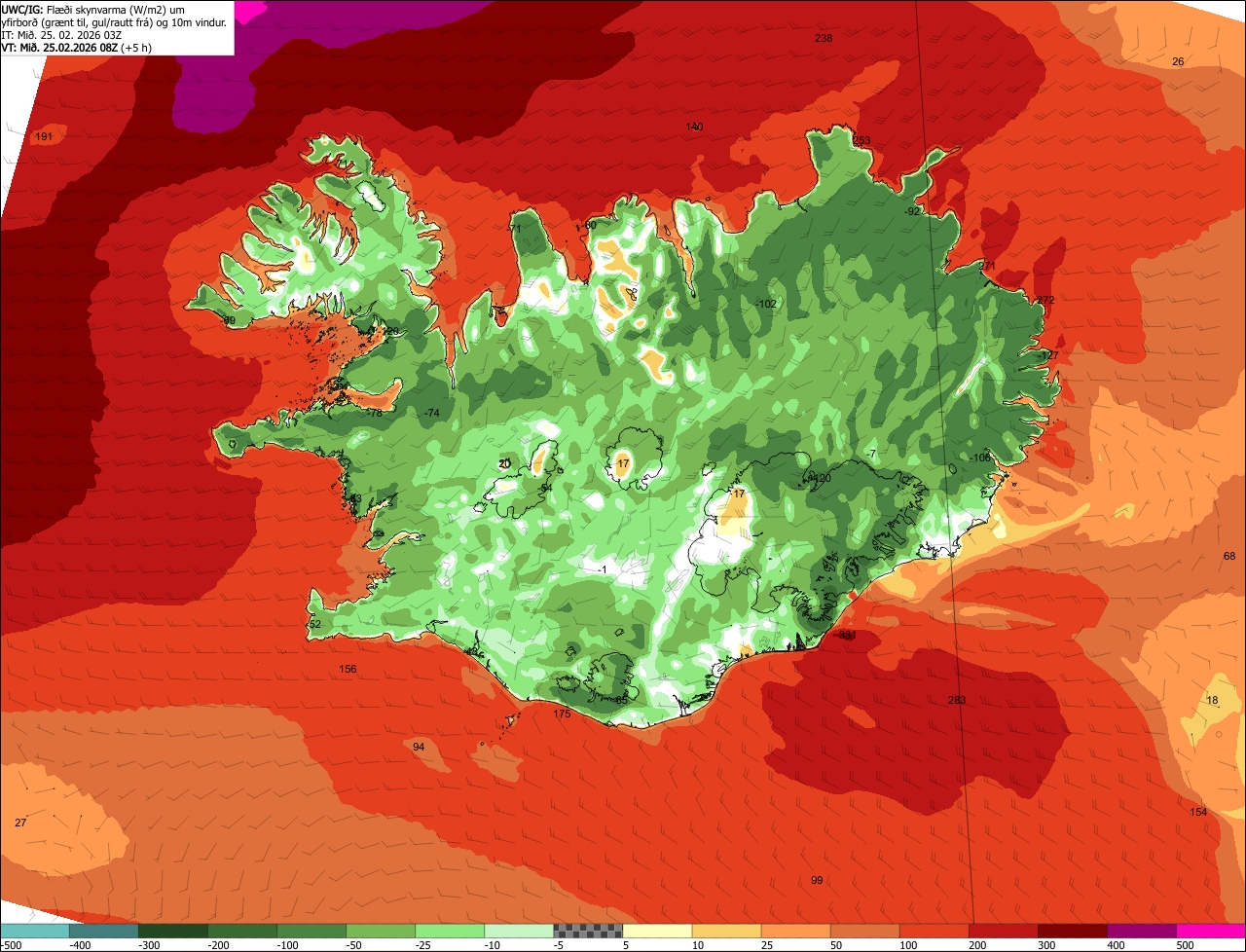This screenshot has height=952, width=1246.
Task: Click the valid time 'VT: Mið. 25.02.2026 08Z (+5 h)'
Action: [76, 47]
